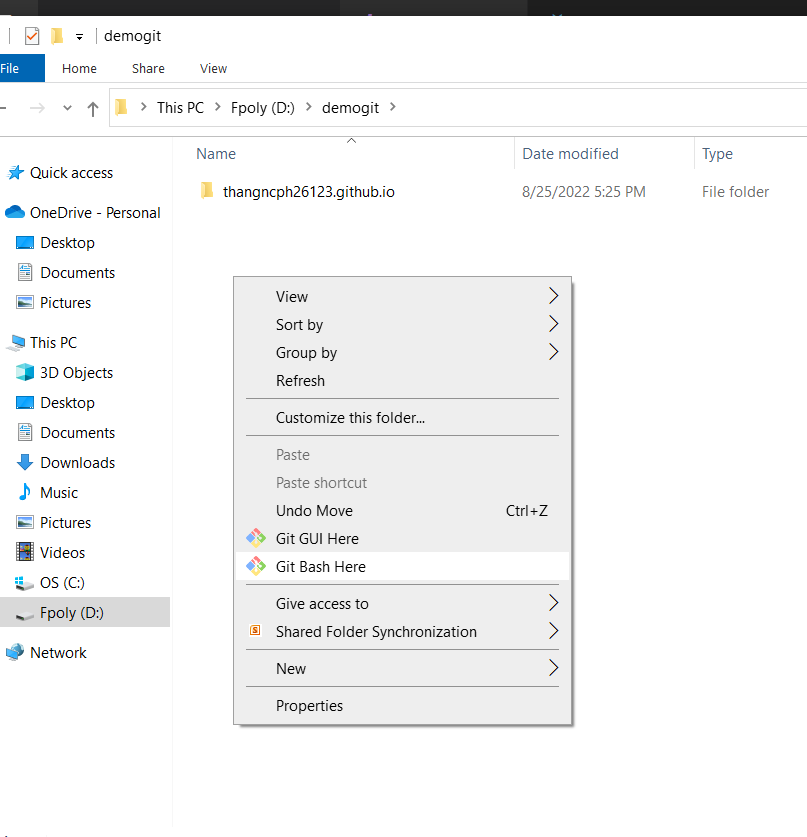Viewport: 807px width, 837px height.
Task: Select Network in navigation pane
Action: pos(58,652)
